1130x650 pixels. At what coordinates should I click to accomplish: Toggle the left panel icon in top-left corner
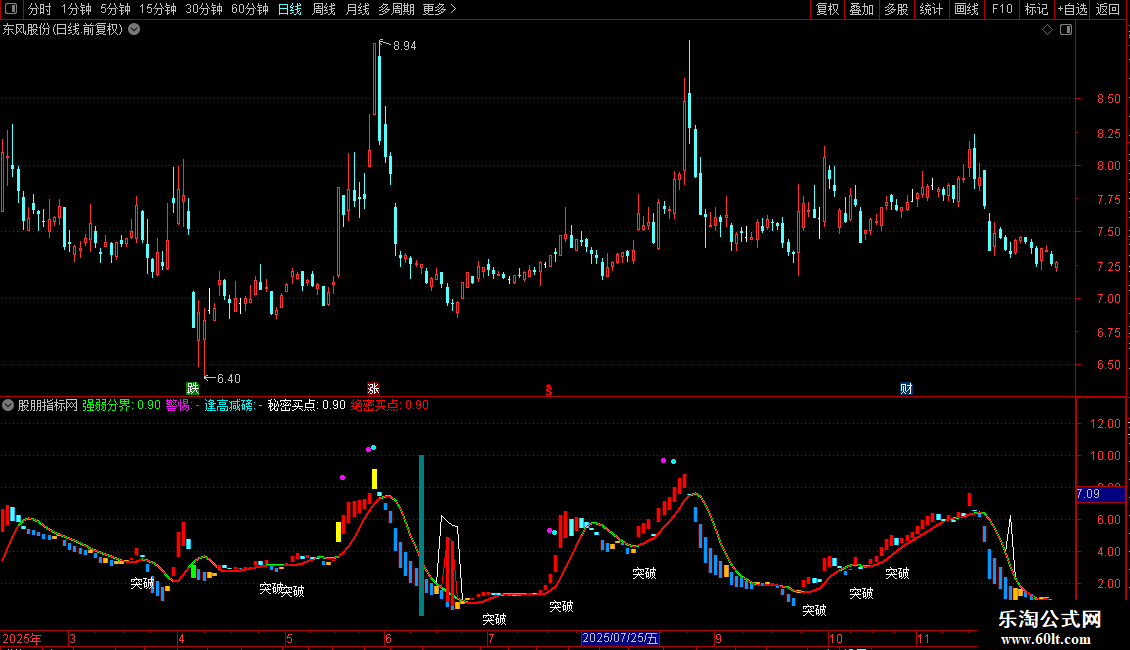click(x=11, y=9)
